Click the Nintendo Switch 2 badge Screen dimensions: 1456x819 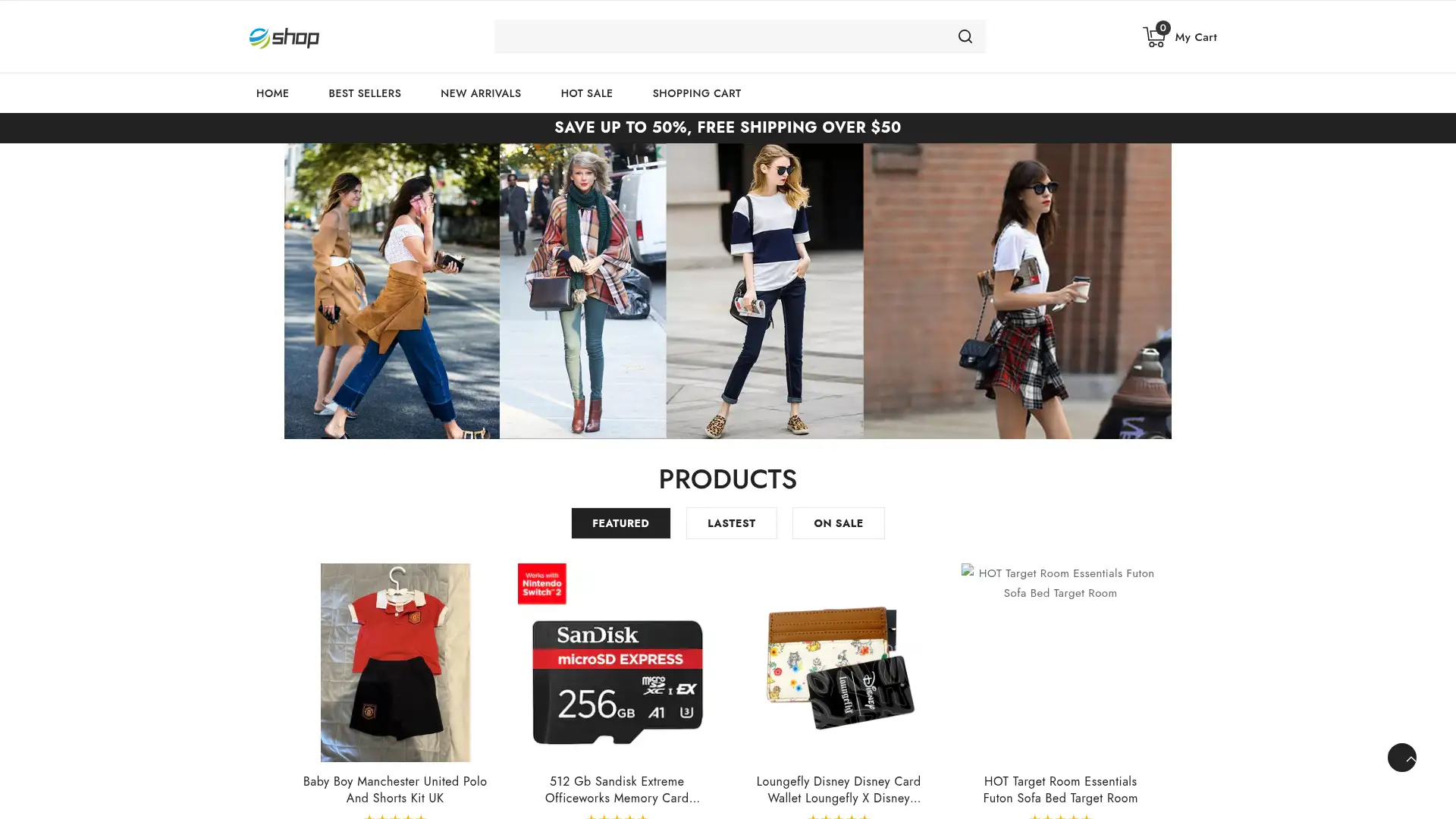tap(541, 584)
